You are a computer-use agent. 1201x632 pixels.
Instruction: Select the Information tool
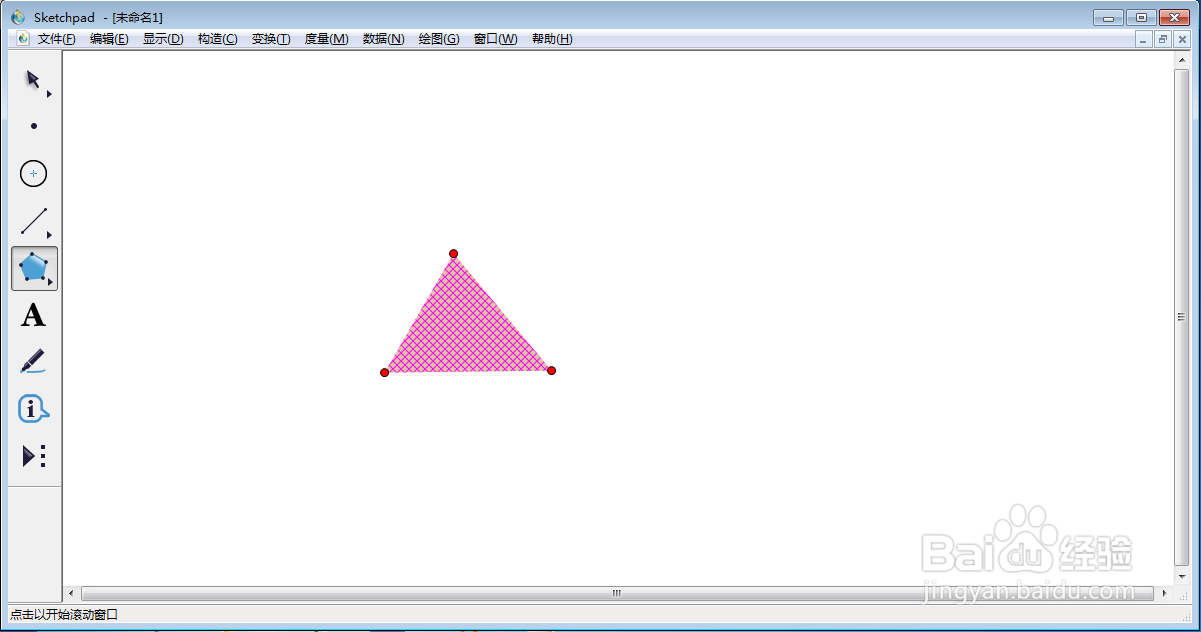[34, 409]
